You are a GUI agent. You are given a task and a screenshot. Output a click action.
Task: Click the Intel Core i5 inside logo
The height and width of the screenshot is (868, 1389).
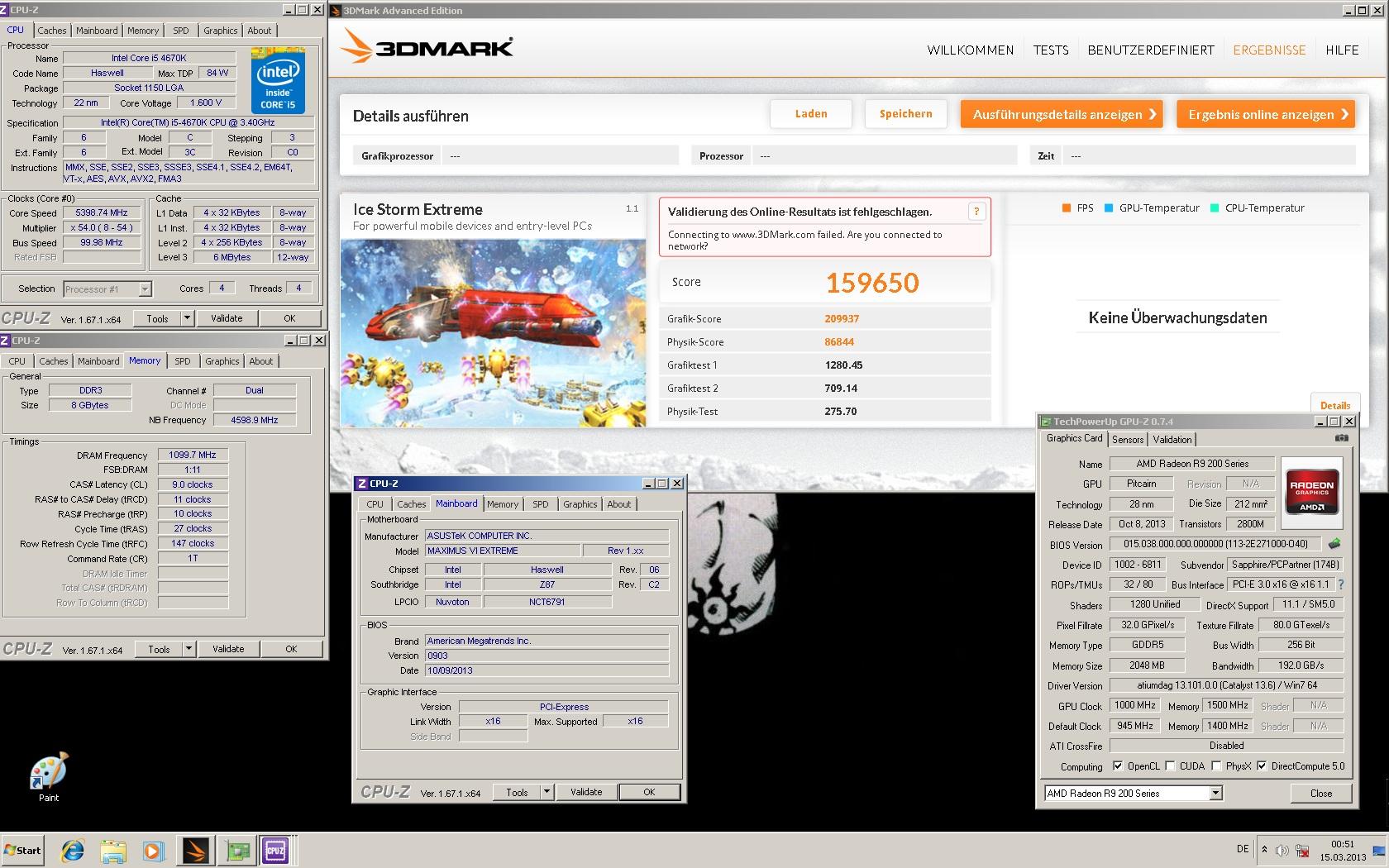pos(278,81)
